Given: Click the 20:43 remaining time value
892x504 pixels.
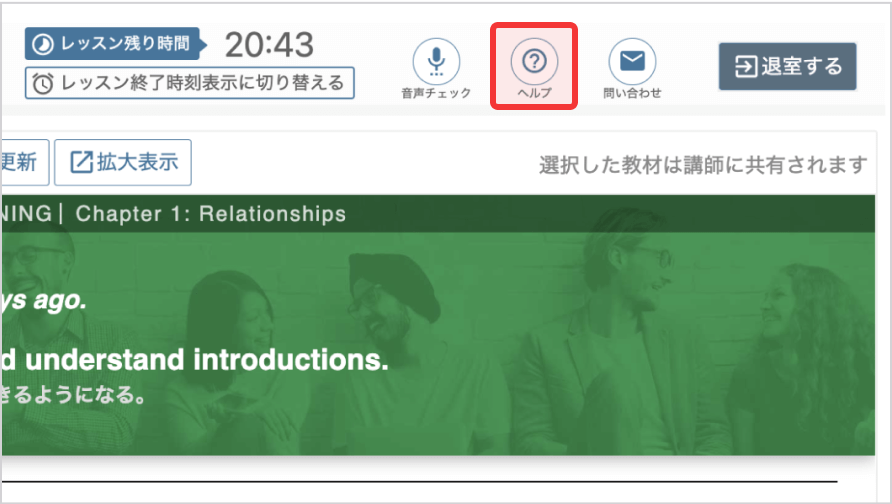Looking at the screenshot, I should coord(269,44).
